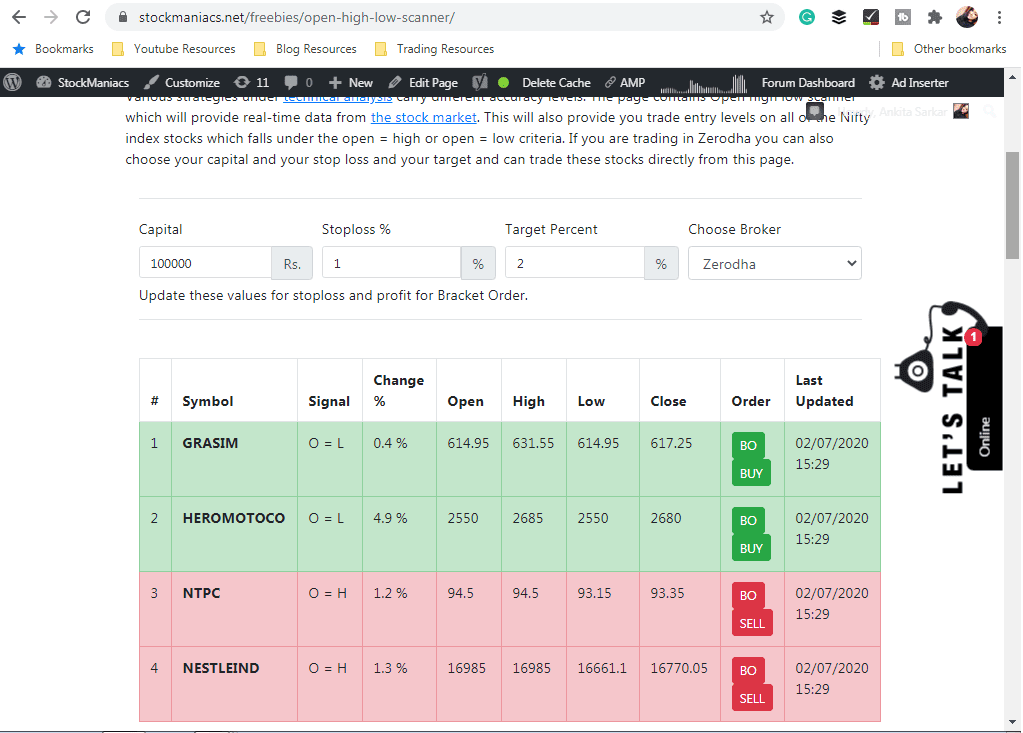The height and width of the screenshot is (733, 1023).
Task: Click the SELL button for NESTLEIND
Action: point(752,698)
